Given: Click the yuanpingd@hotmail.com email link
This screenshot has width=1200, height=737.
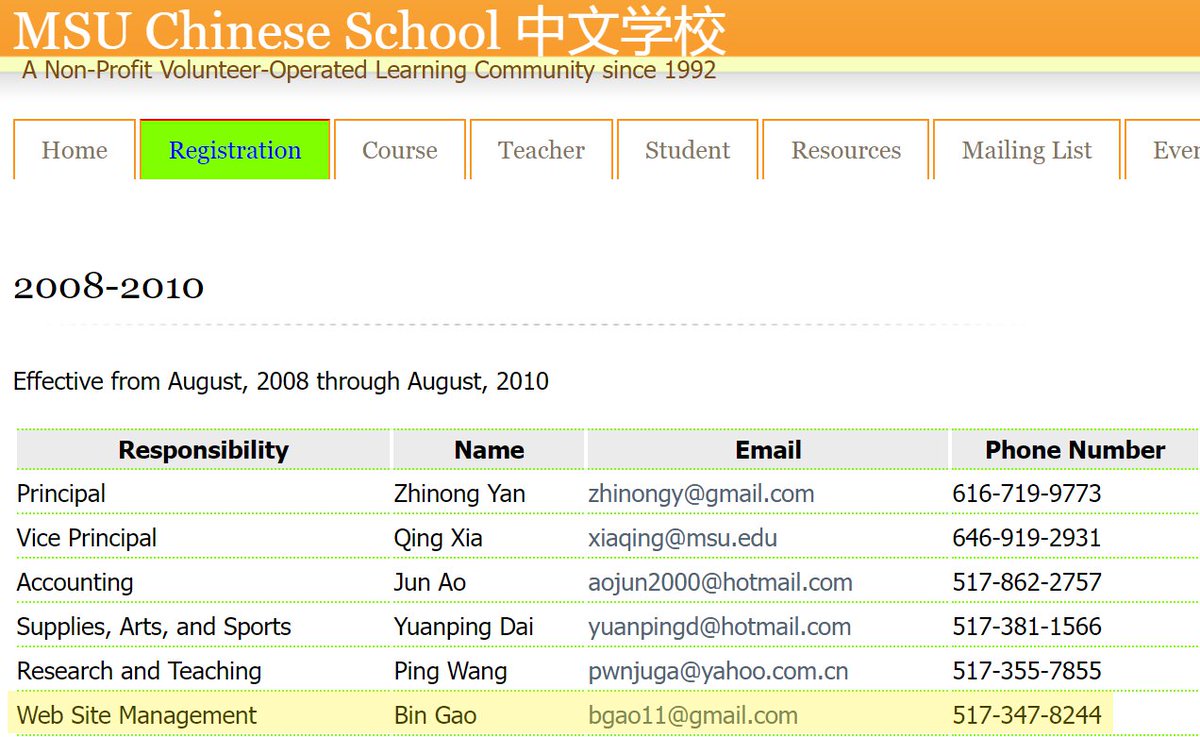Looking at the screenshot, I should [719, 627].
